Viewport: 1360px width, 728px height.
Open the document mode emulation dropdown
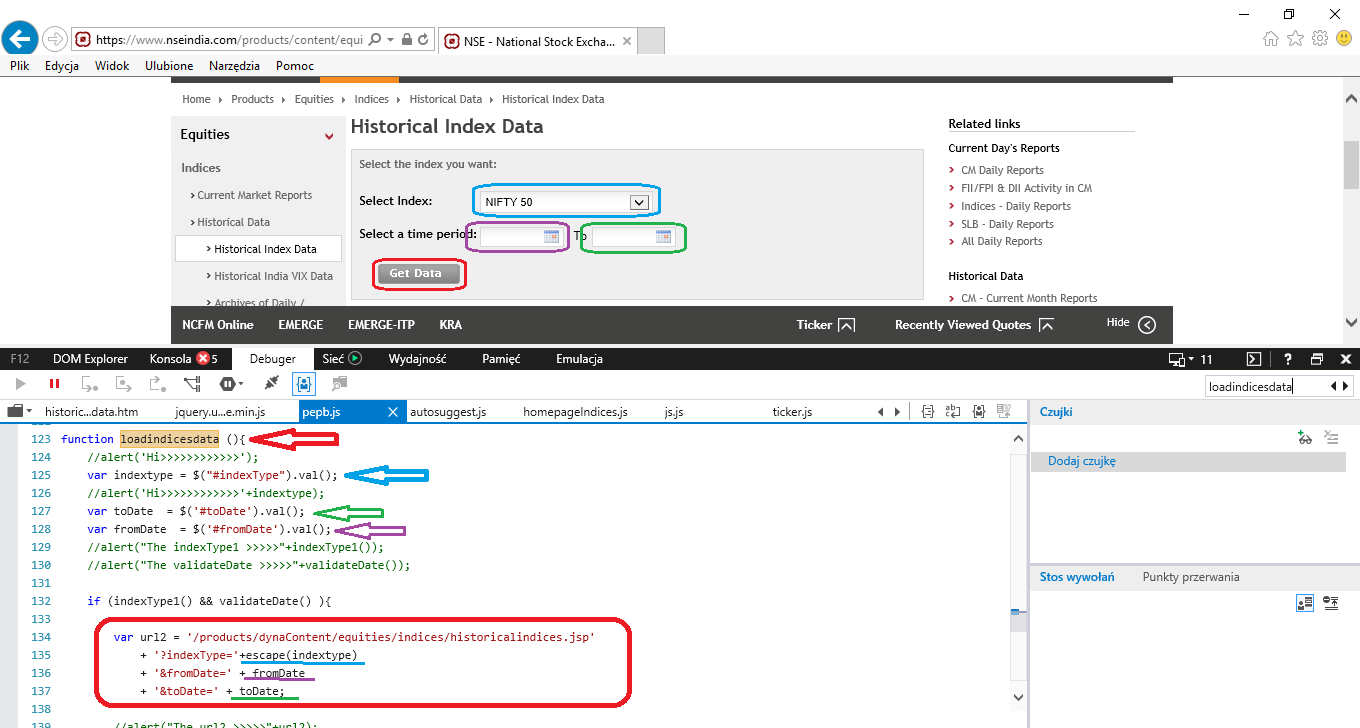point(1190,359)
